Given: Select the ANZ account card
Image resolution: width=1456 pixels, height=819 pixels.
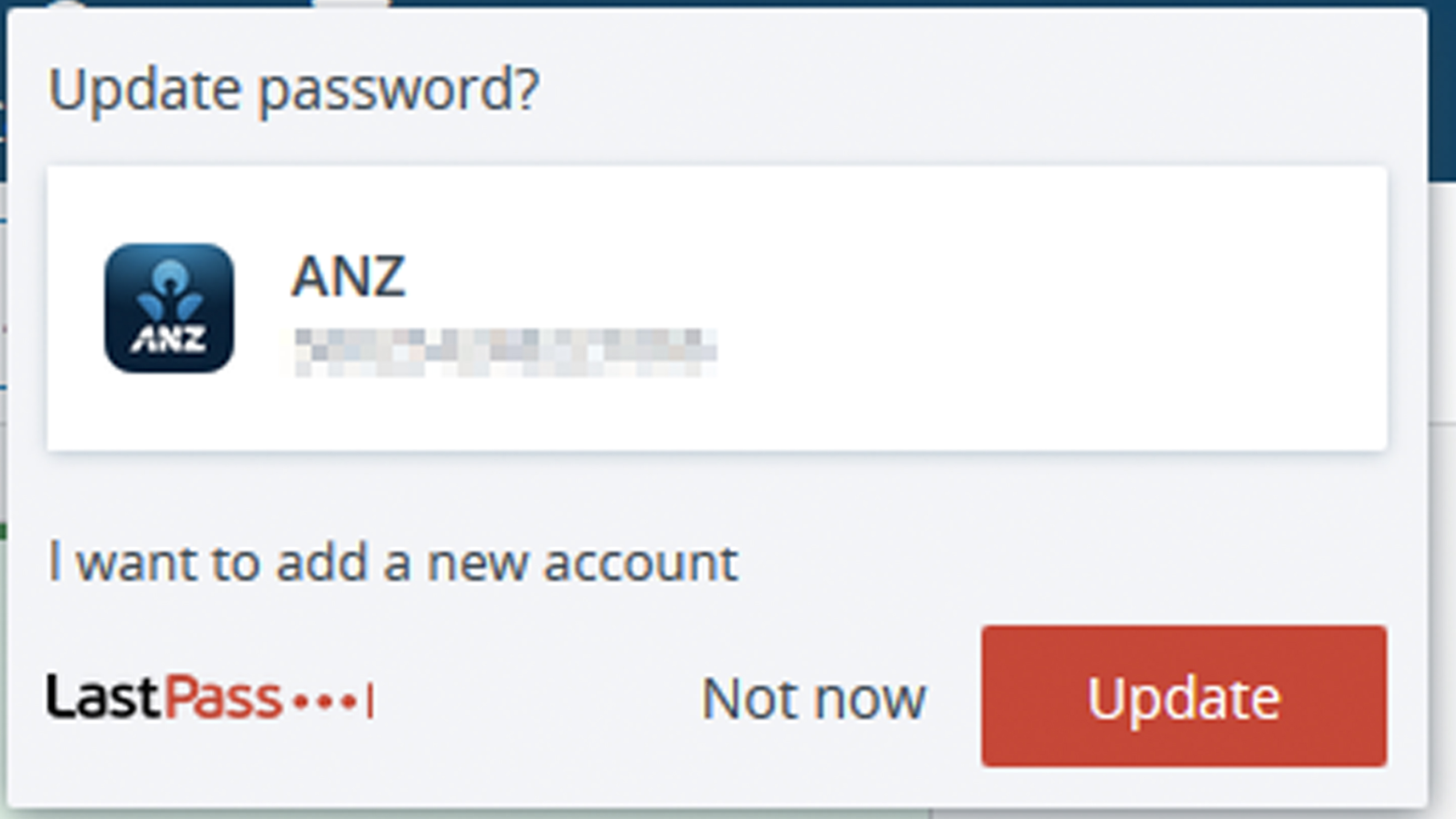Looking at the screenshot, I should pyautogui.click(x=716, y=309).
